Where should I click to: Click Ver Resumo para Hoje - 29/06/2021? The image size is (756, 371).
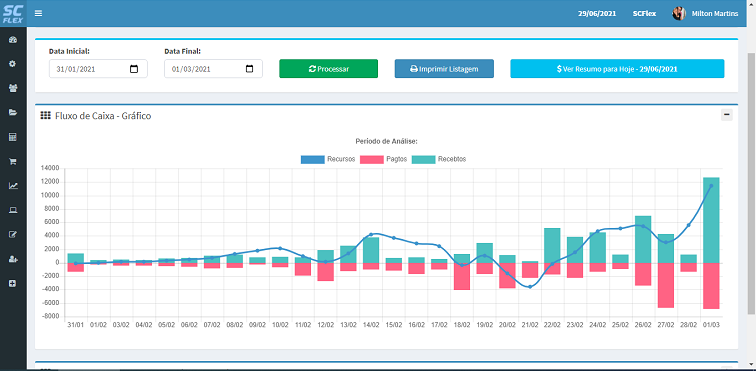[x=617, y=69]
